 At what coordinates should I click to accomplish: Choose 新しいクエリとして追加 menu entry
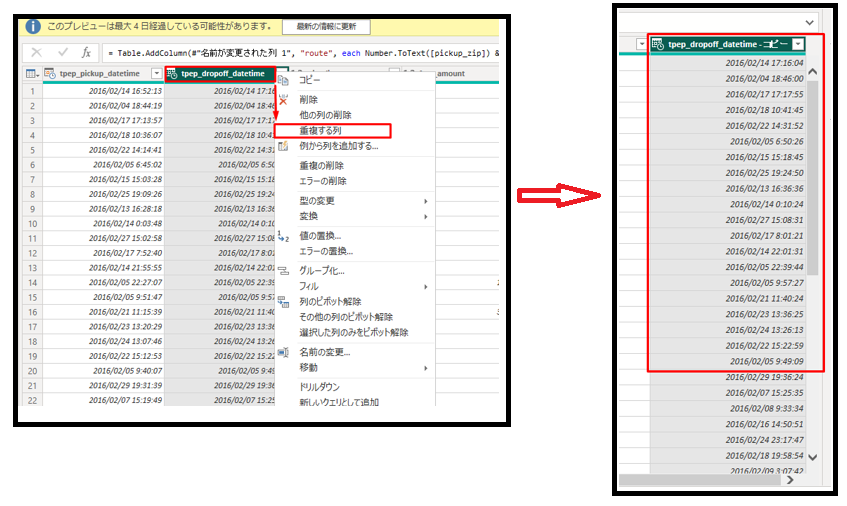[x=339, y=402]
